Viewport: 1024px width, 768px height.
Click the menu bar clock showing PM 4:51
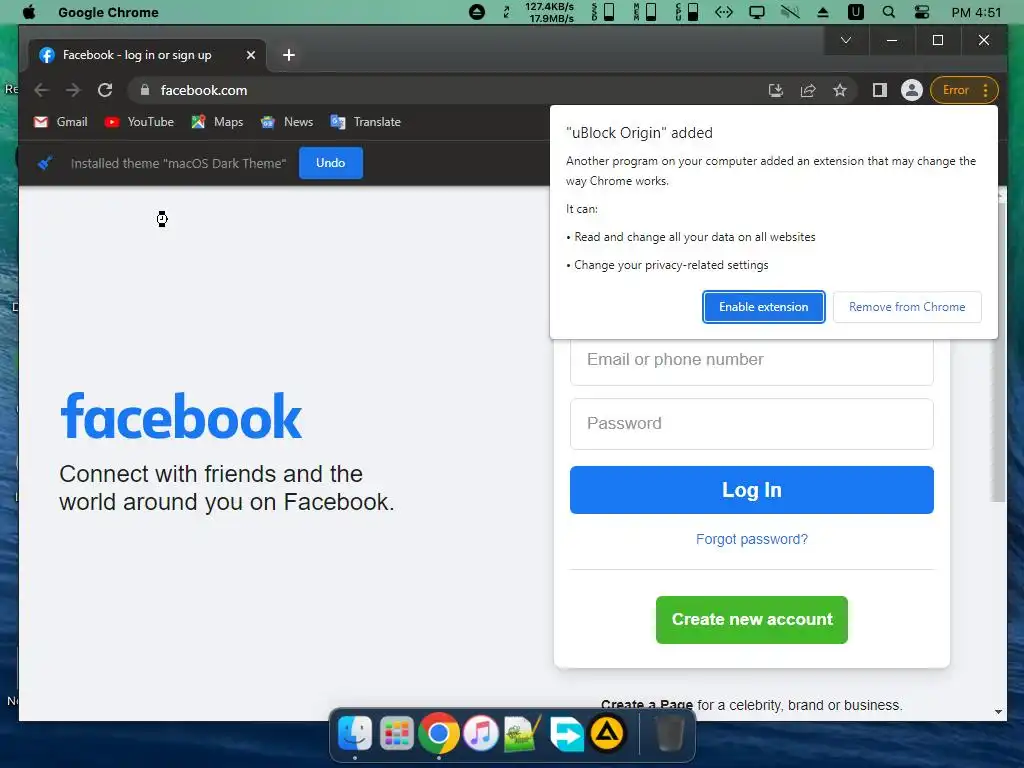[976, 12]
